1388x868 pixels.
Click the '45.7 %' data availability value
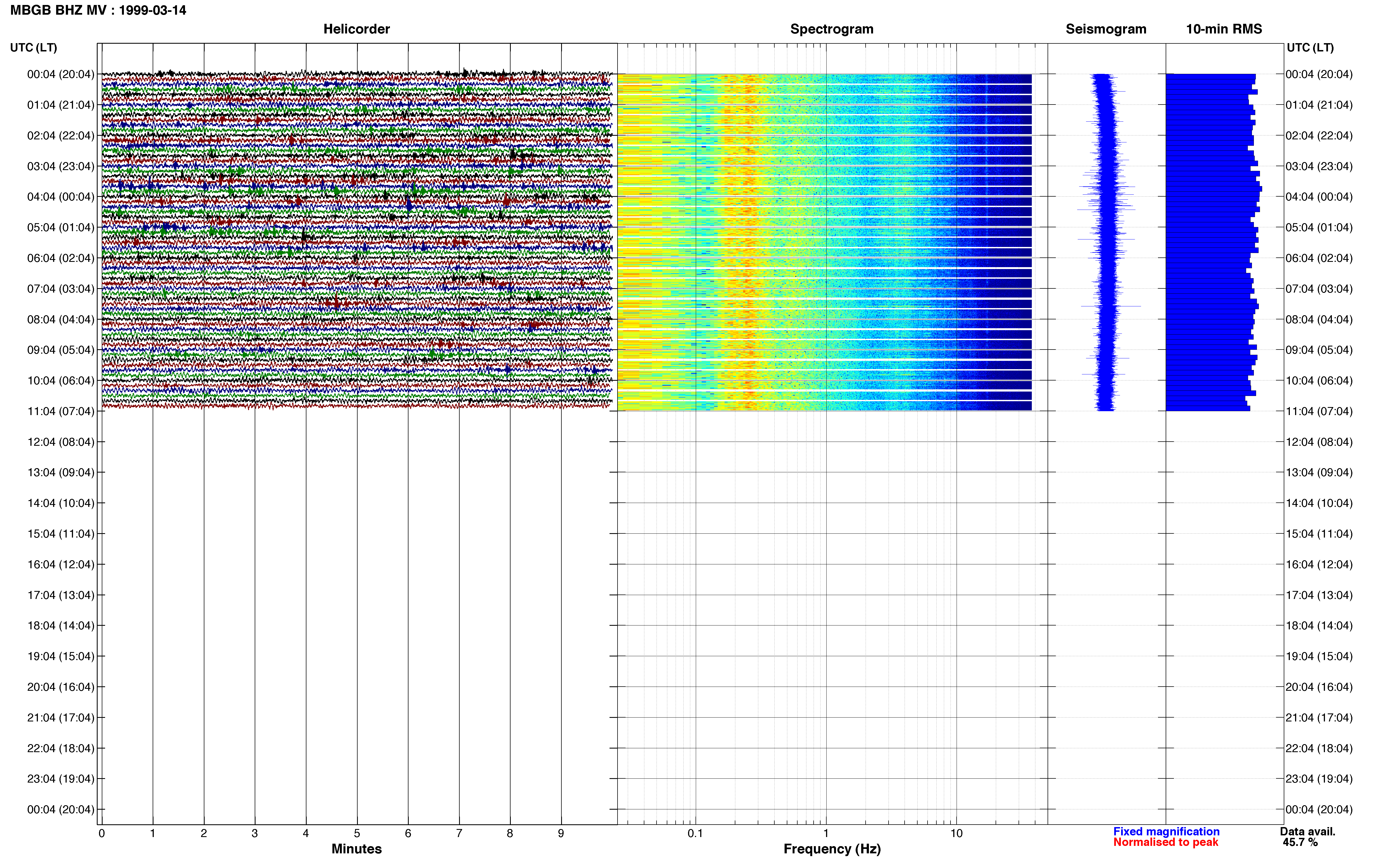[1300, 842]
